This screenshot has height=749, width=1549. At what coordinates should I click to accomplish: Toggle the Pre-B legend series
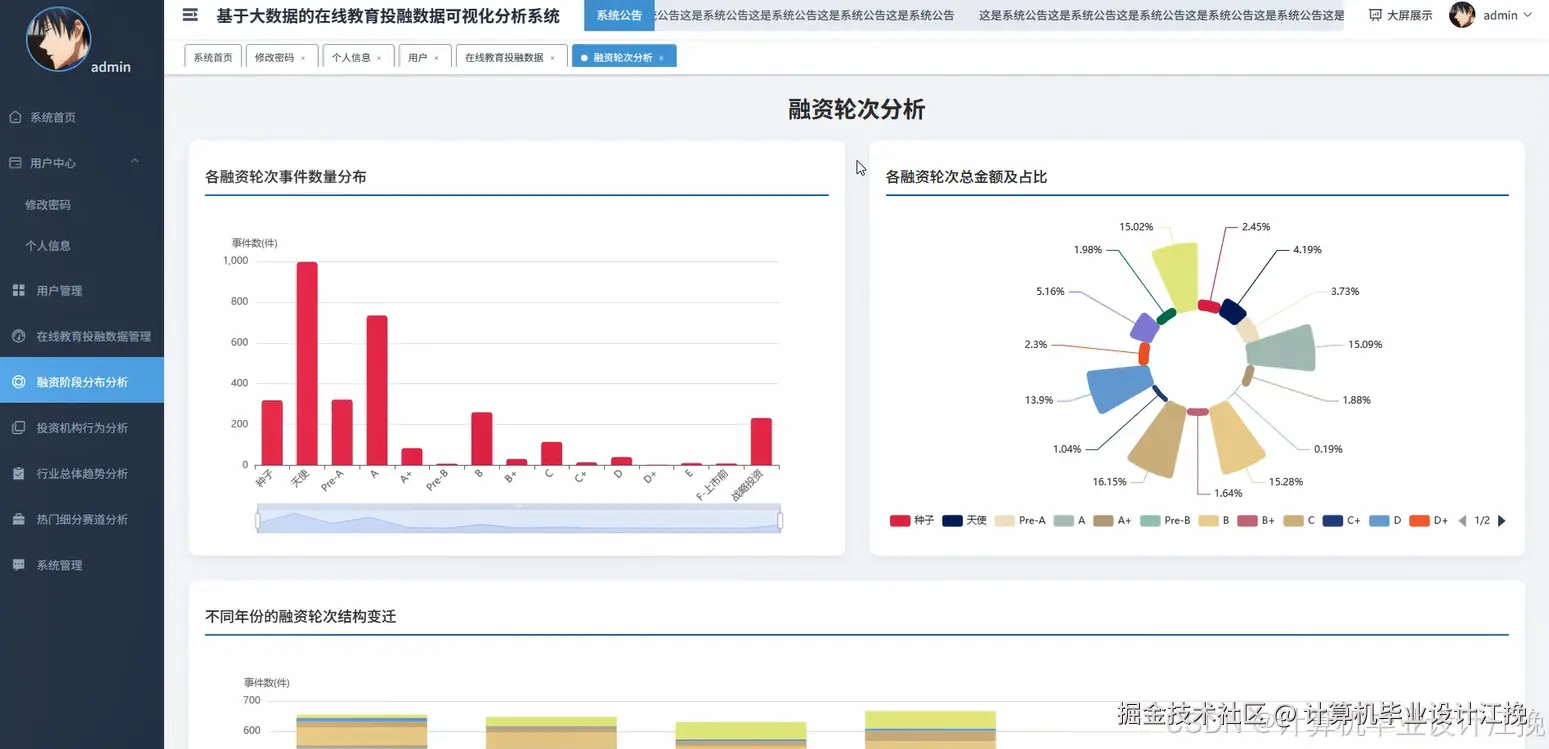point(1165,521)
